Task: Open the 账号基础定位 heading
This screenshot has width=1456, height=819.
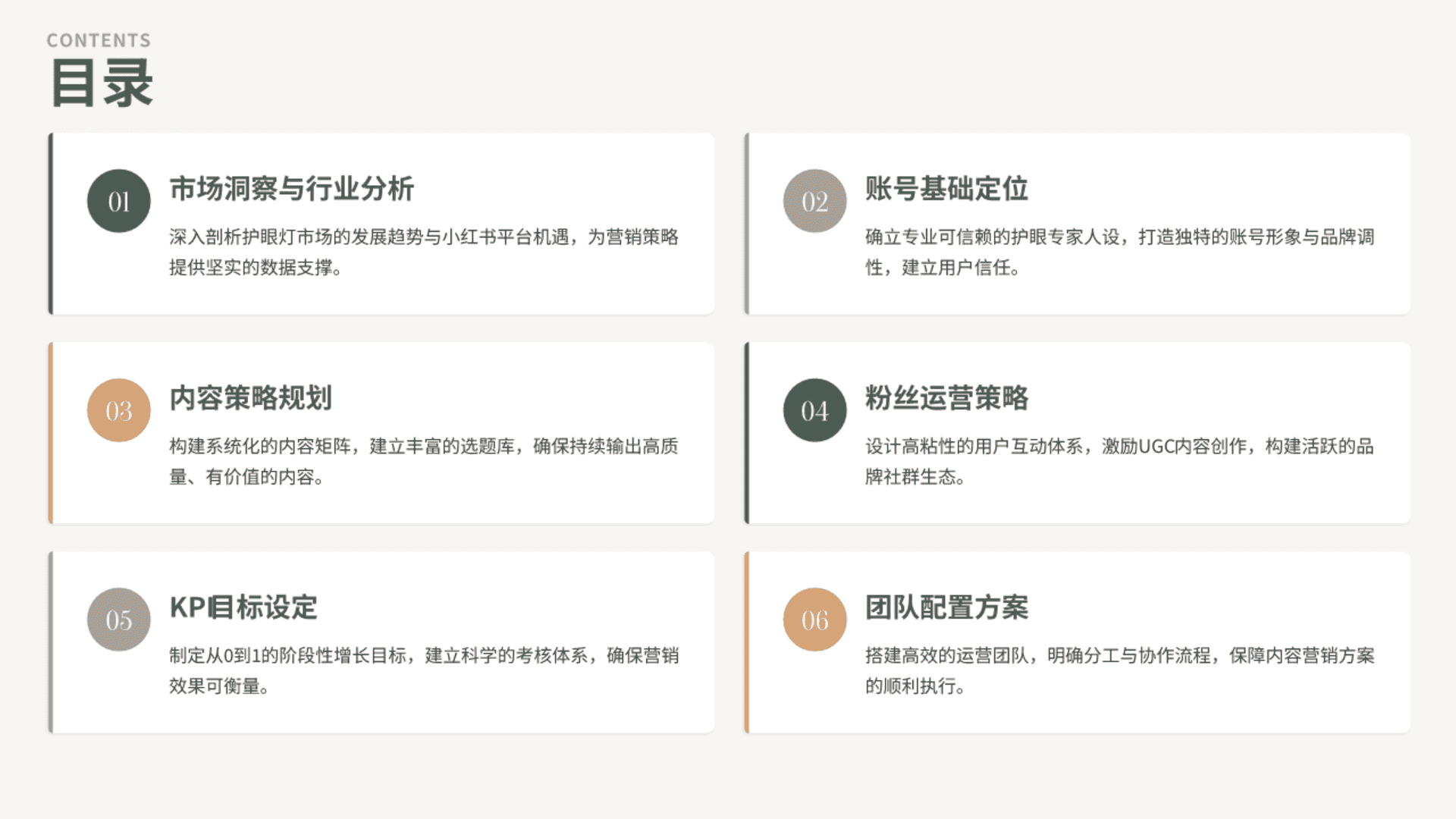Action: [x=946, y=189]
